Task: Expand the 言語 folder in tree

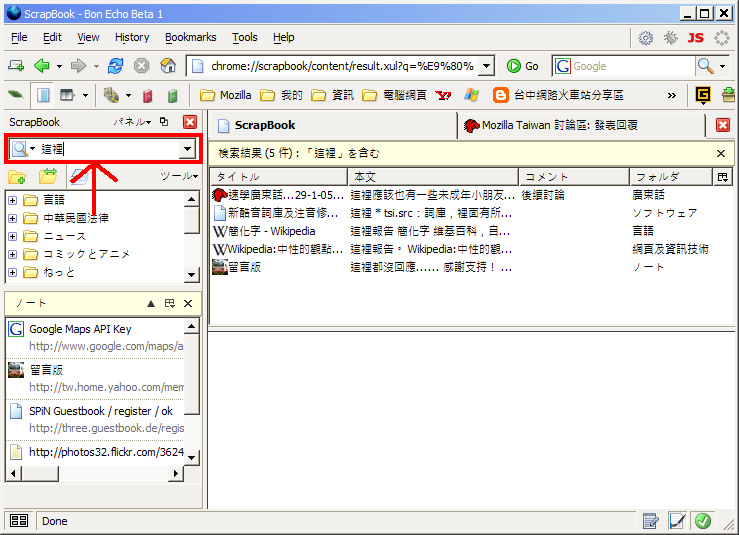Action: 12,201
